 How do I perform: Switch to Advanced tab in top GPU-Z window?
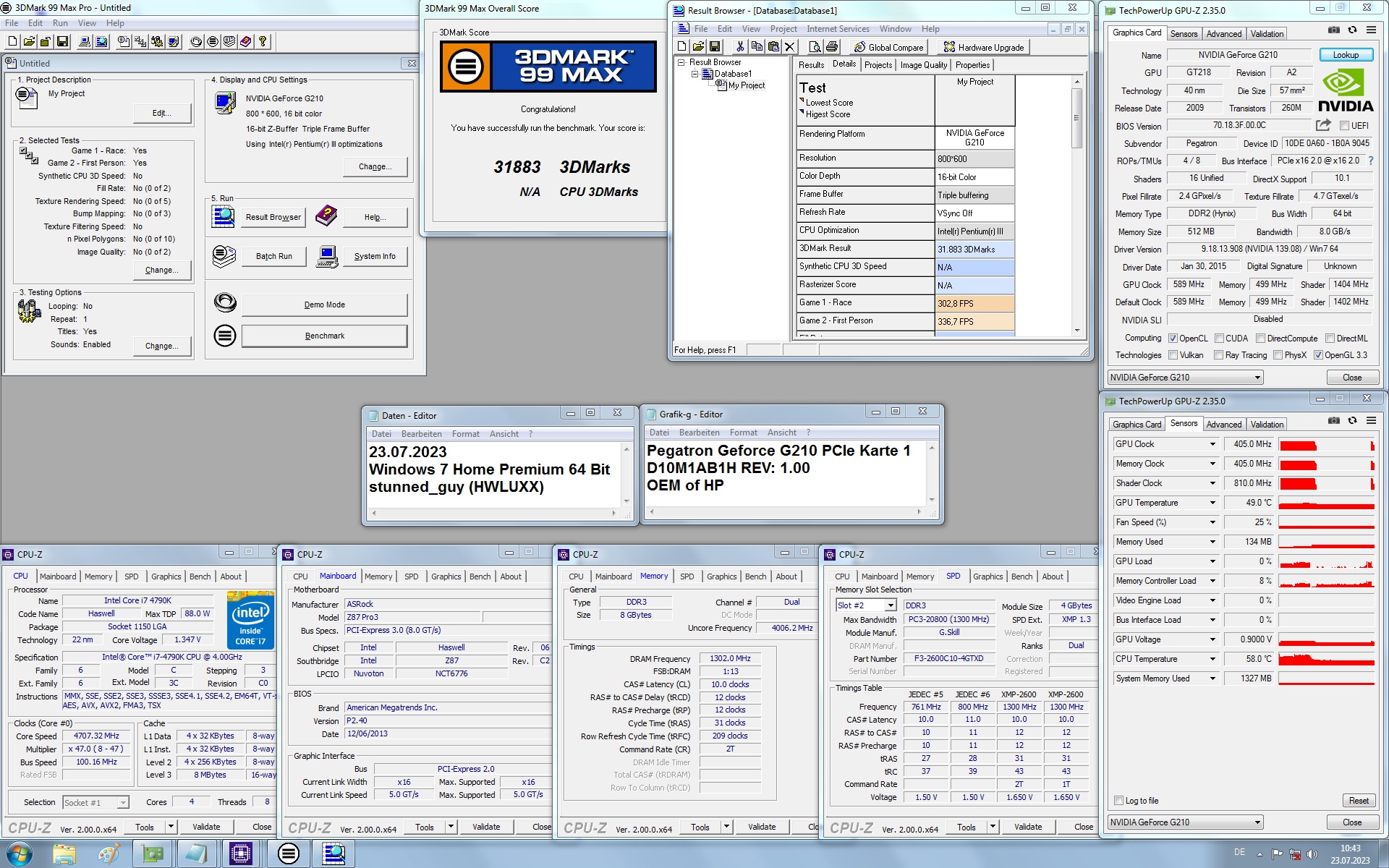click(x=1223, y=34)
